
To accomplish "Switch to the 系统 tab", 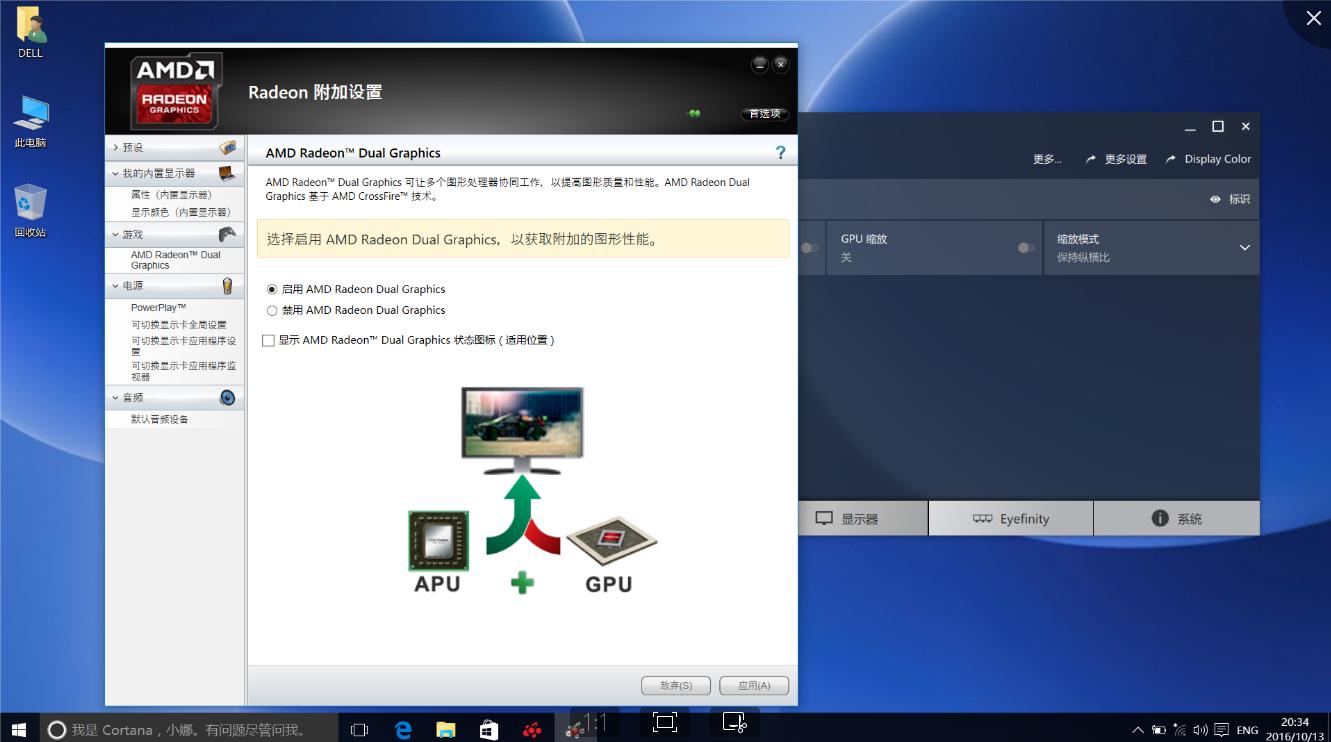I will [1177, 518].
